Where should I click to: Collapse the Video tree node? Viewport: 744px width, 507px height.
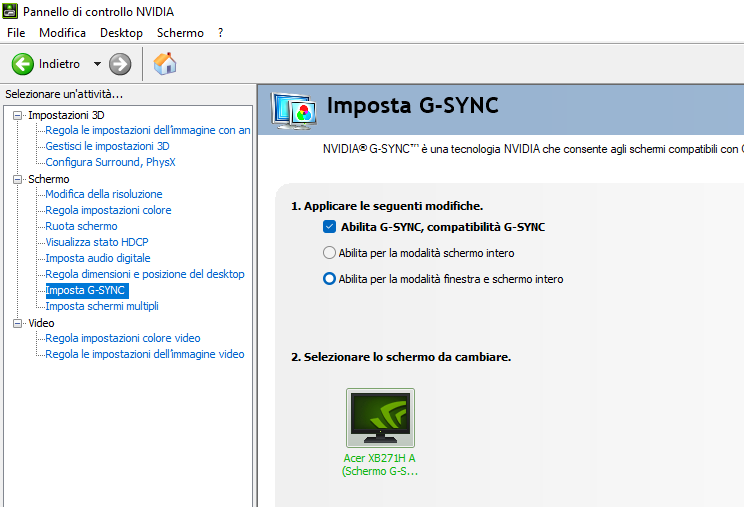click(x=18, y=323)
